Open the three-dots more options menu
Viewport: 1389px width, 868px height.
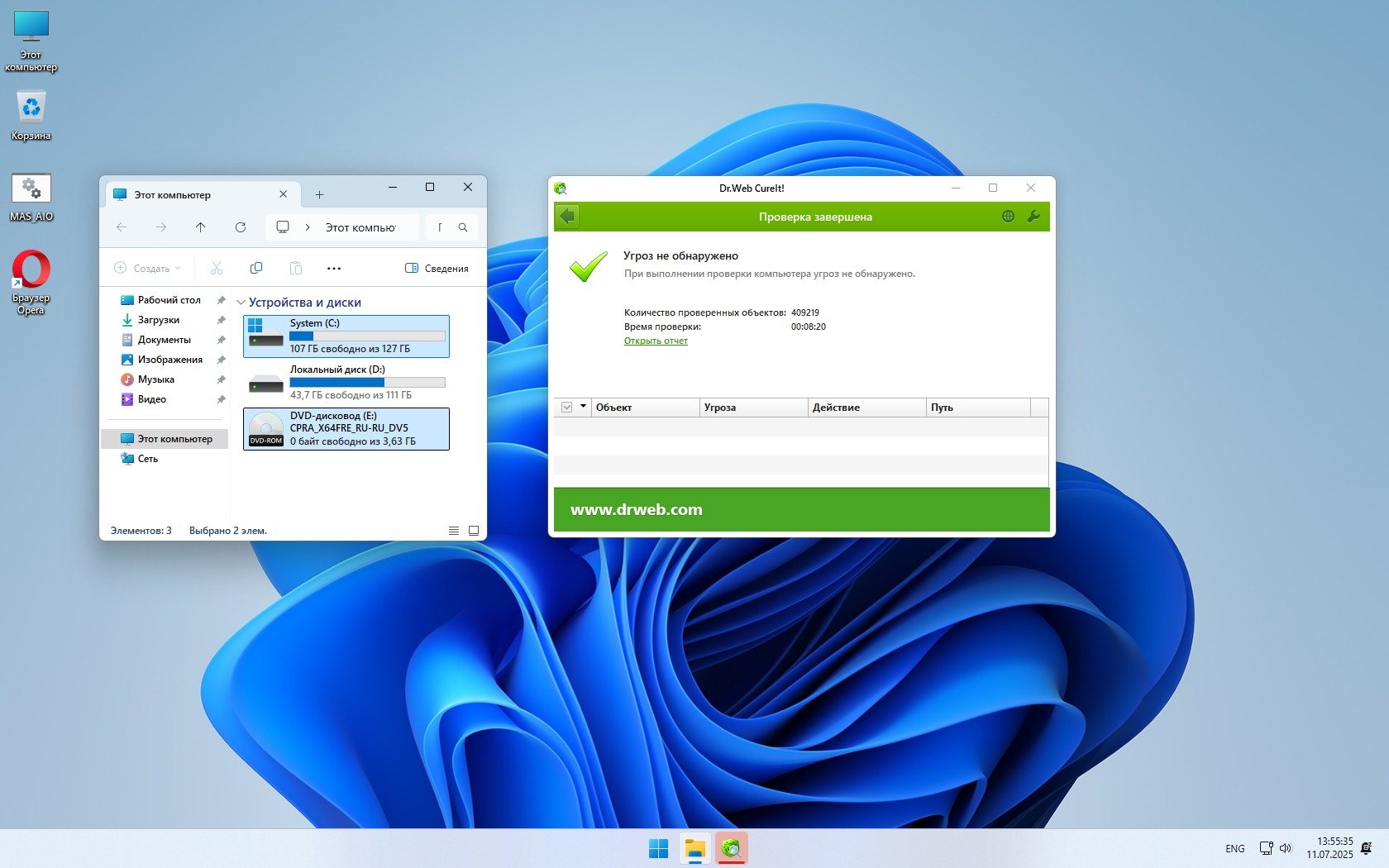point(334,268)
